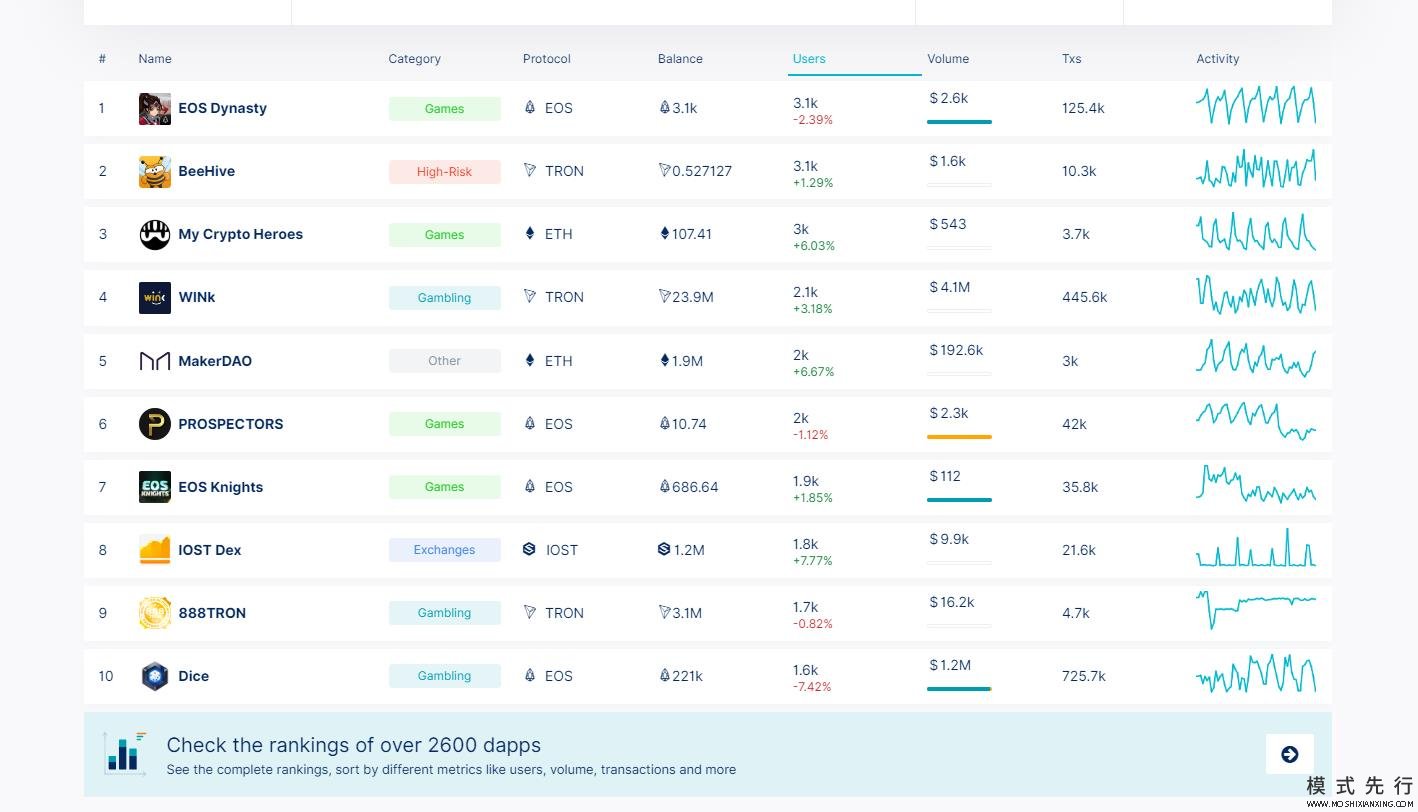
Task: Open the Dice name link
Action: [194, 676]
